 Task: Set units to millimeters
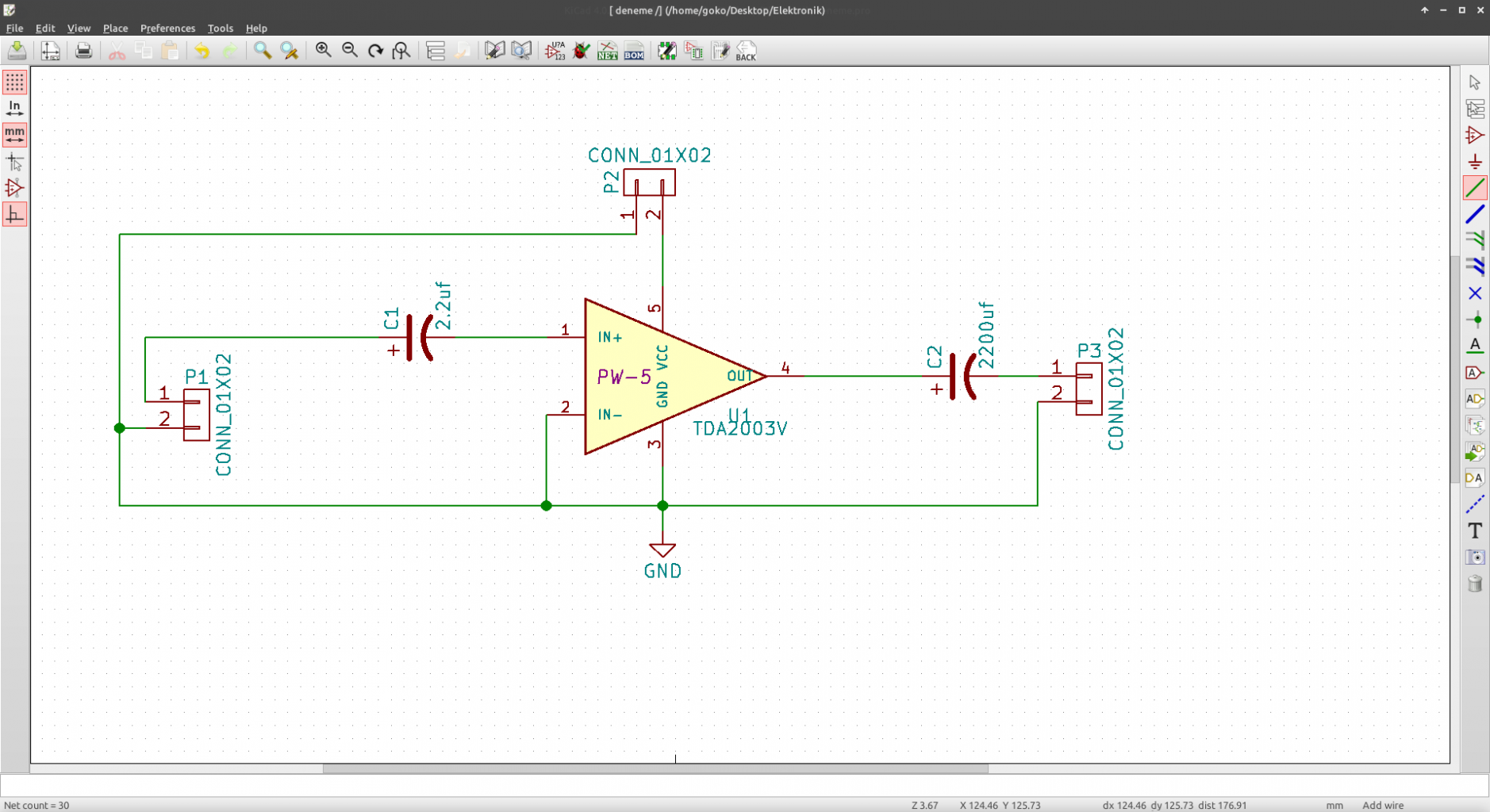tap(15, 135)
